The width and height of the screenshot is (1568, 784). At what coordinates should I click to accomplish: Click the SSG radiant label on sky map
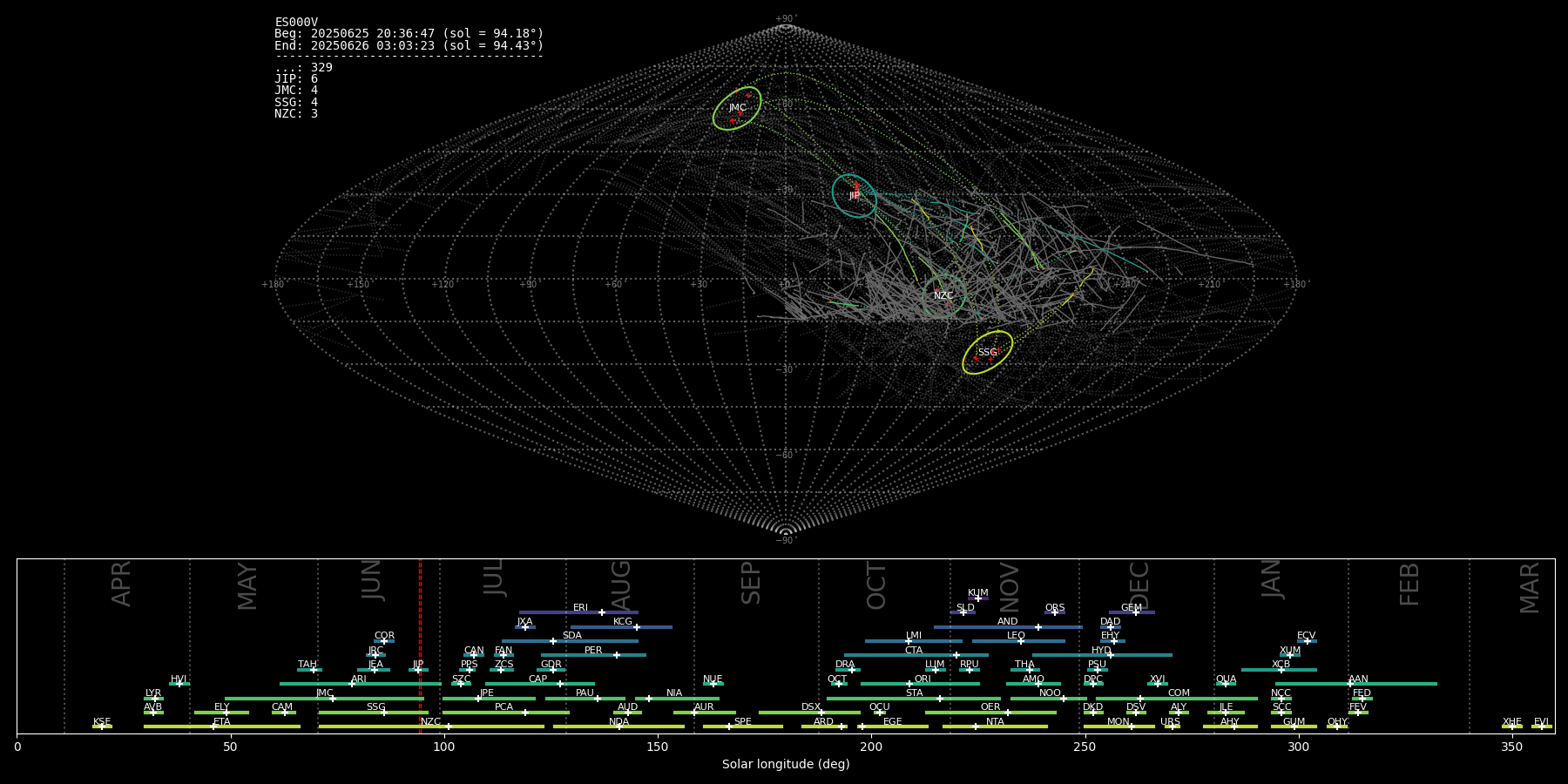(x=987, y=353)
